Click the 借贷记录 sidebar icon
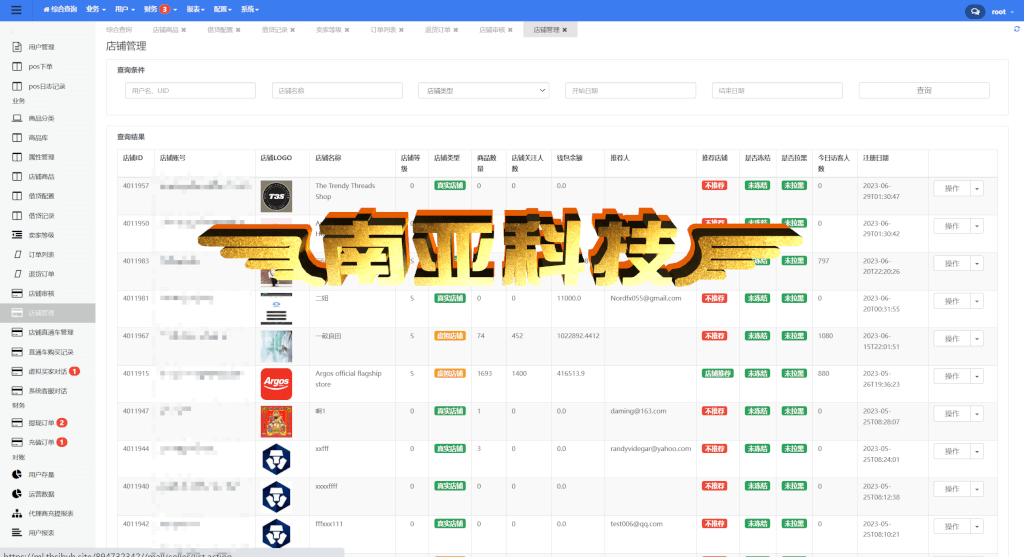Image resolution: width=1024 pixels, height=557 pixels. (17, 215)
